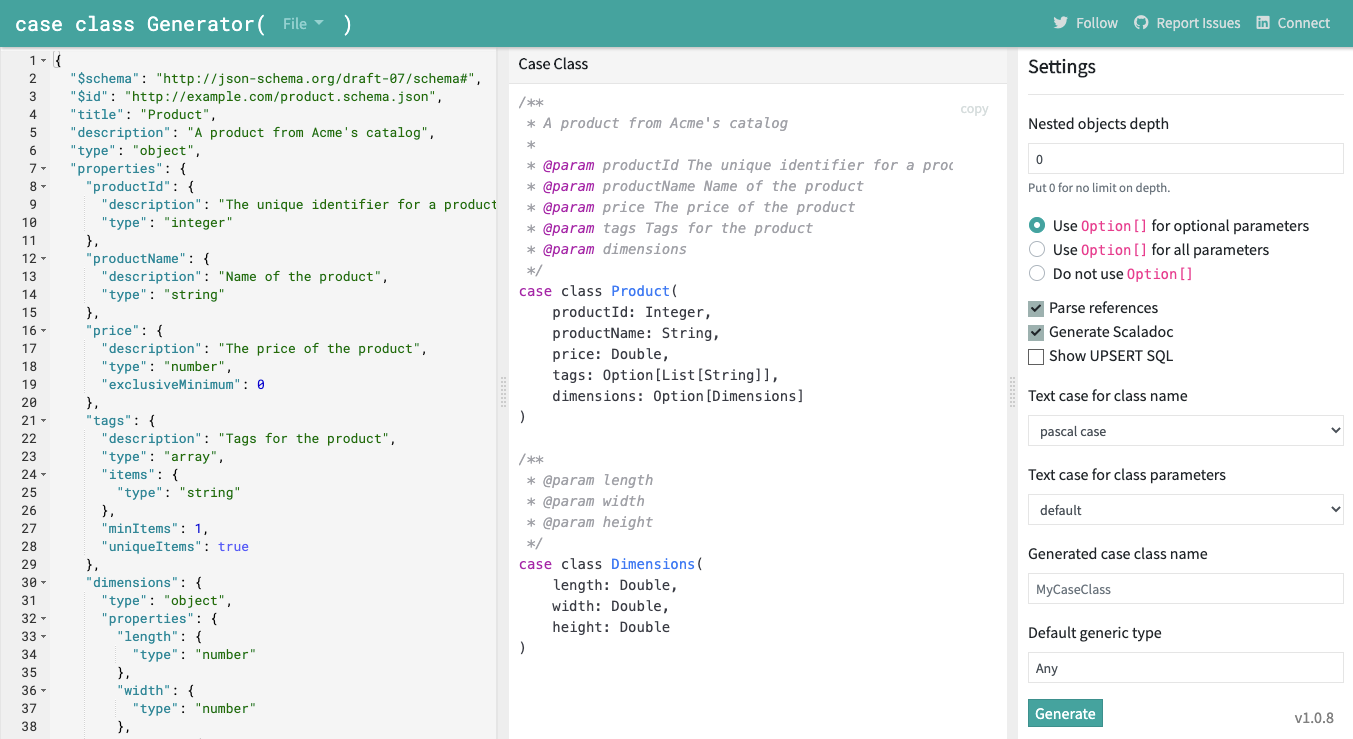Follow the project on Twitter
This screenshot has width=1353, height=739.
1085,22
